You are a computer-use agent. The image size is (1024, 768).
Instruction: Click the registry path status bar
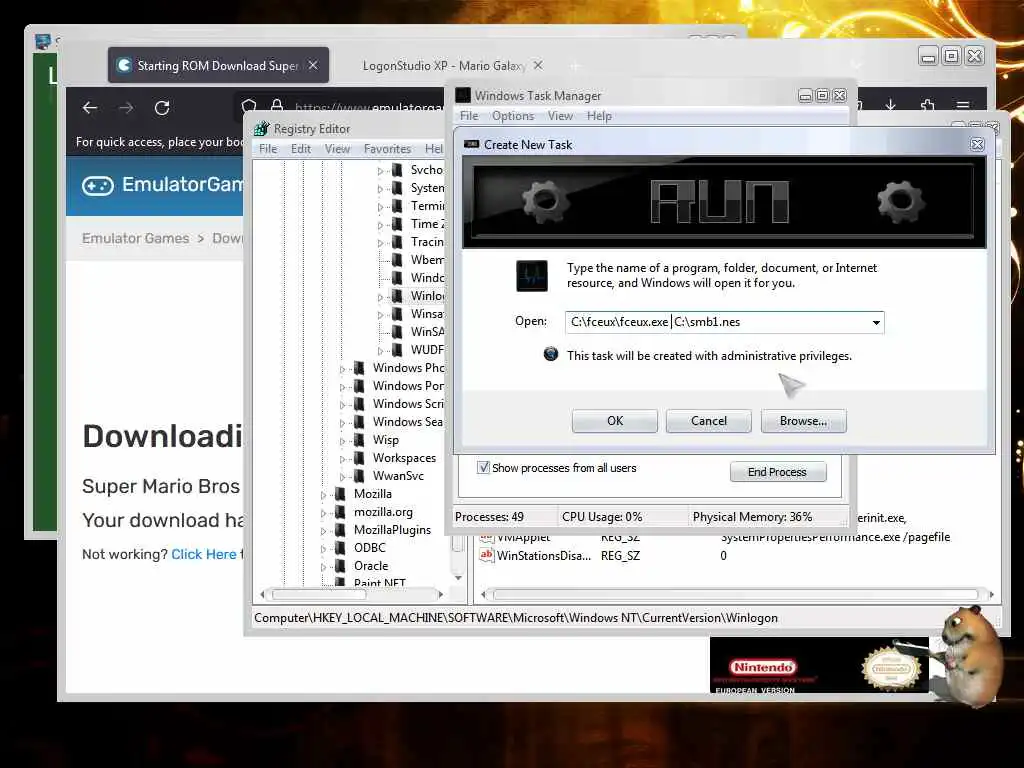[516, 618]
